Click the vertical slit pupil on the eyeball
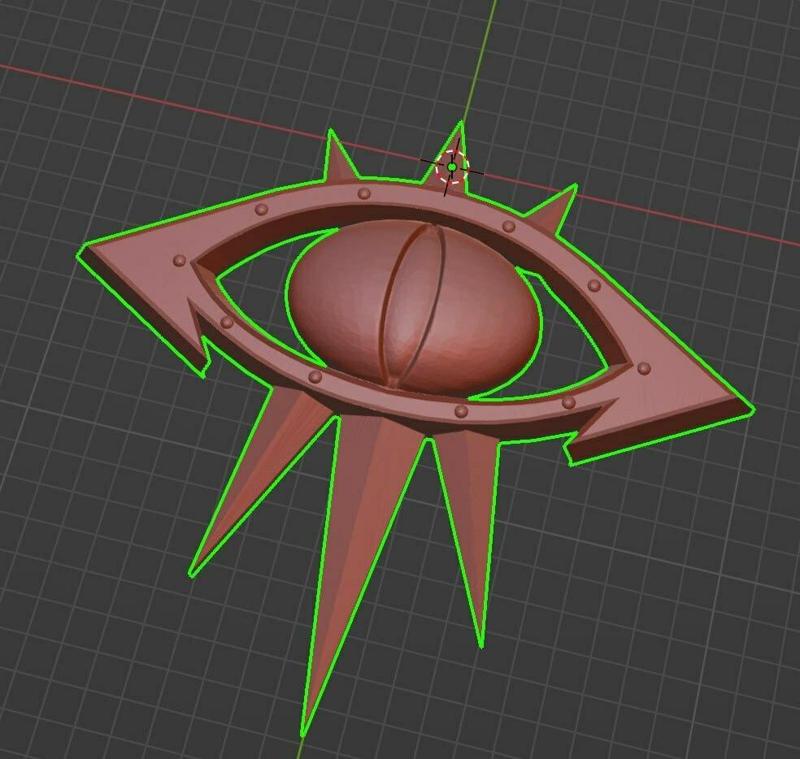This screenshot has height=759, width=800. 408,305
